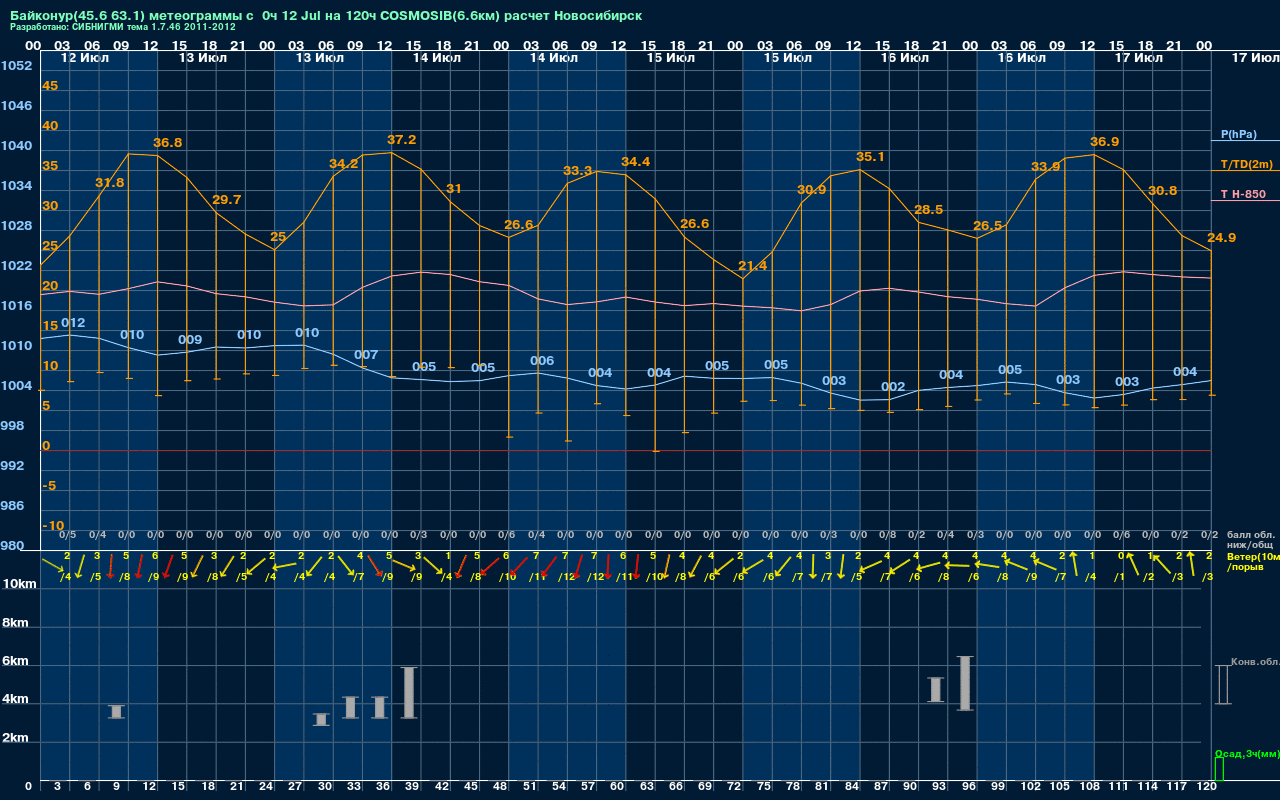The height and width of the screenshot is (800, 1280).
Task: Click the 1022 pressure axis label
Action: click(x=16, y=266)
